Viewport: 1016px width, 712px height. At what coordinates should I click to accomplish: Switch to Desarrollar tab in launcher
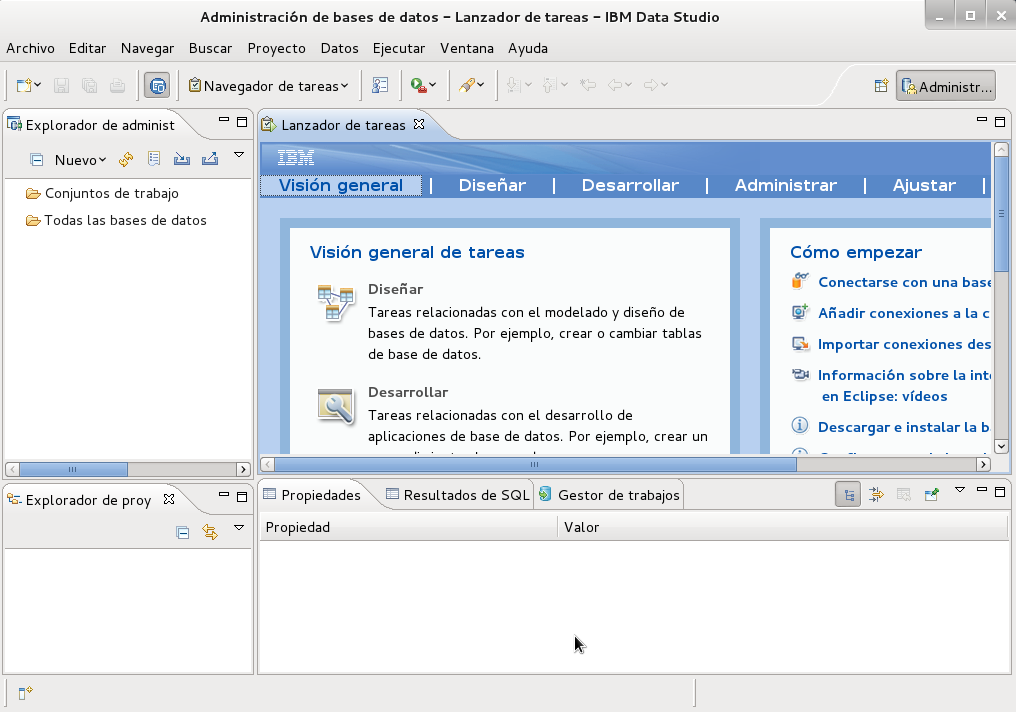(x=630, y=185)
